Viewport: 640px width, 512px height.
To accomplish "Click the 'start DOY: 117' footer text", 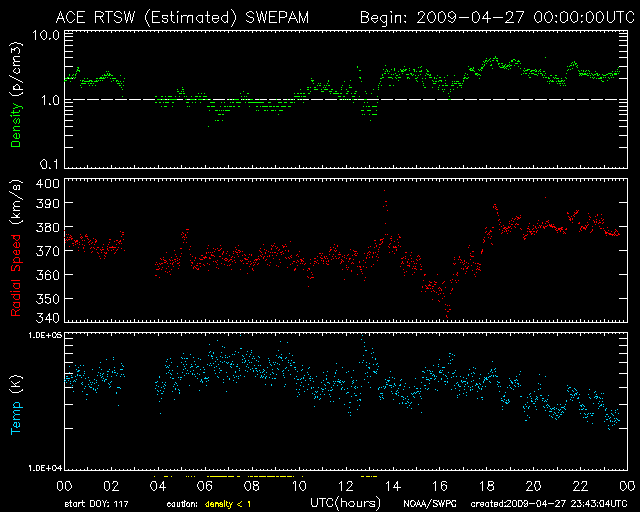I will coord(96,504).
